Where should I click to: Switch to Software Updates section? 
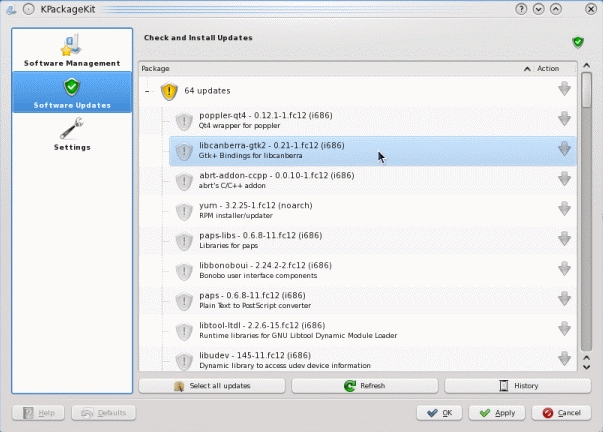tap(72, 92)
